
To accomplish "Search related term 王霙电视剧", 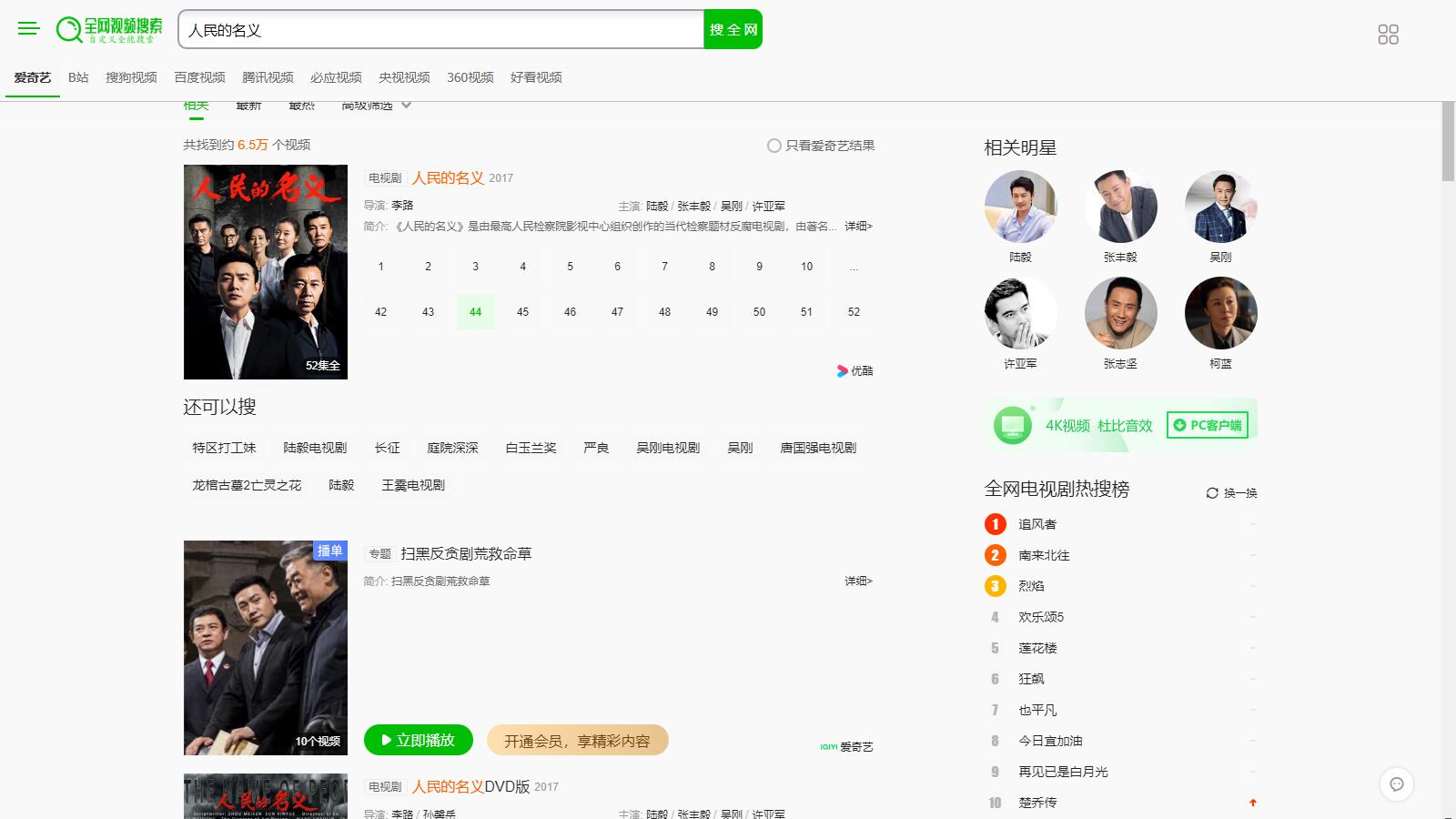I will [x=413, y=486].
